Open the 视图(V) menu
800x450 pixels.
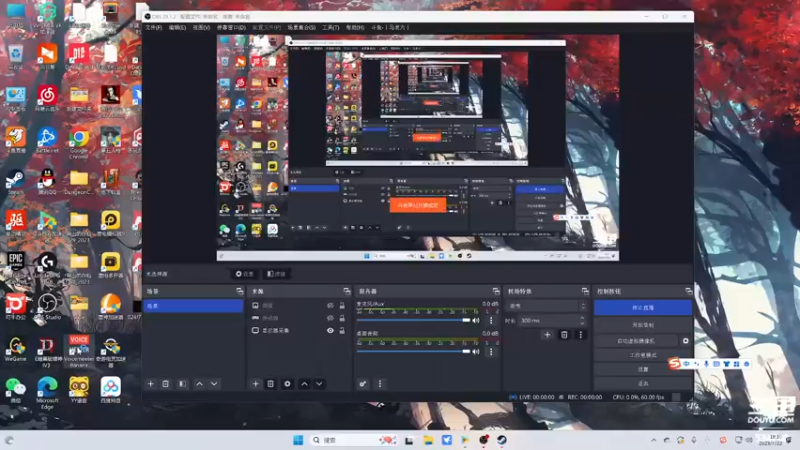(201, 28)
